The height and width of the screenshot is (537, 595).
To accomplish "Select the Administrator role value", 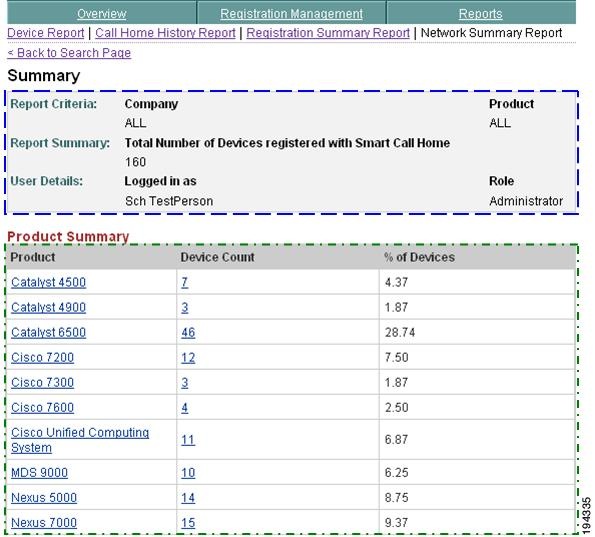I will coord(526,201).
